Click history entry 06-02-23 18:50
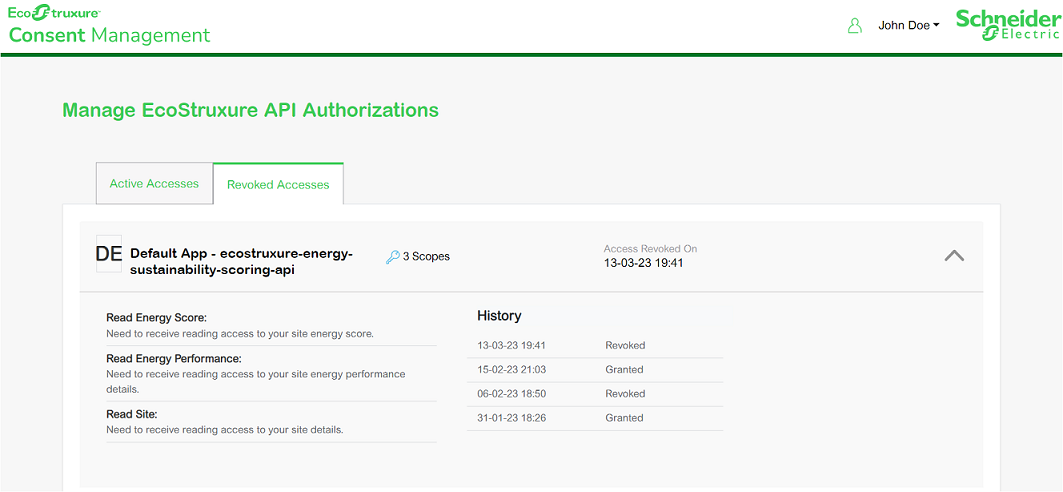Screen dimensions: 1063x492 click(512, 394)
